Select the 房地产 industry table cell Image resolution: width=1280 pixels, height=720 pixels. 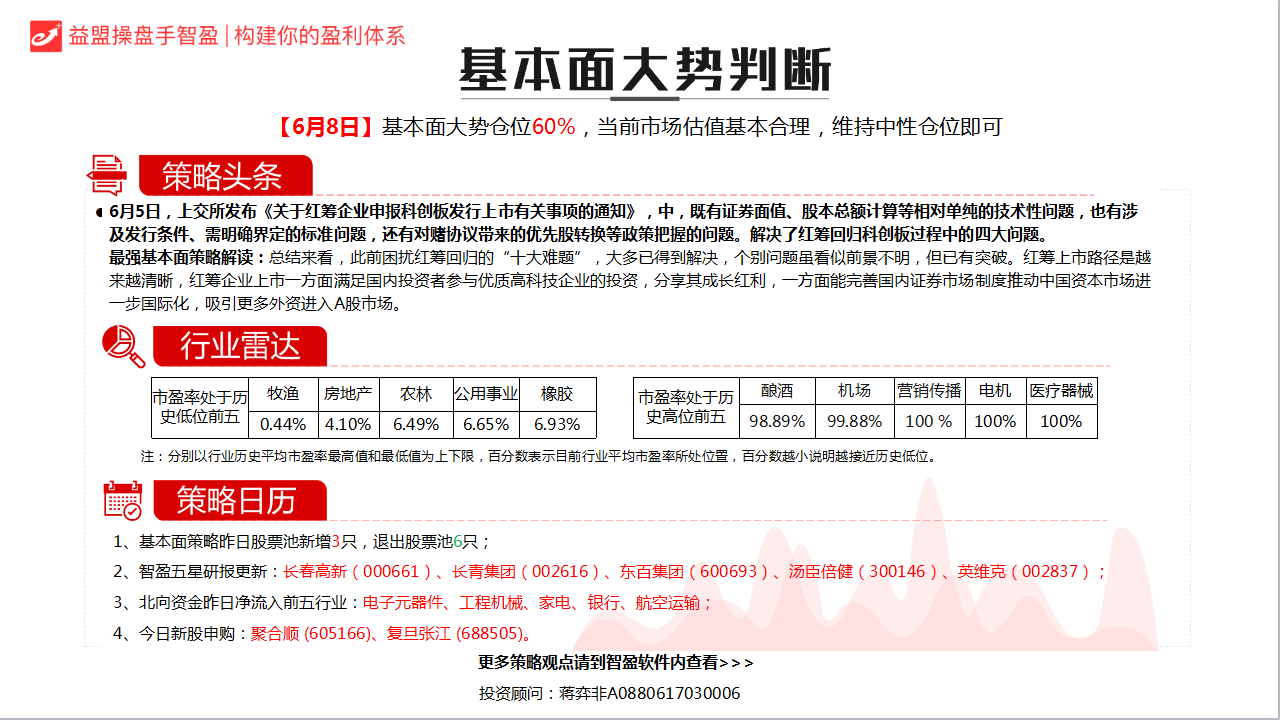tap(348, 393)
